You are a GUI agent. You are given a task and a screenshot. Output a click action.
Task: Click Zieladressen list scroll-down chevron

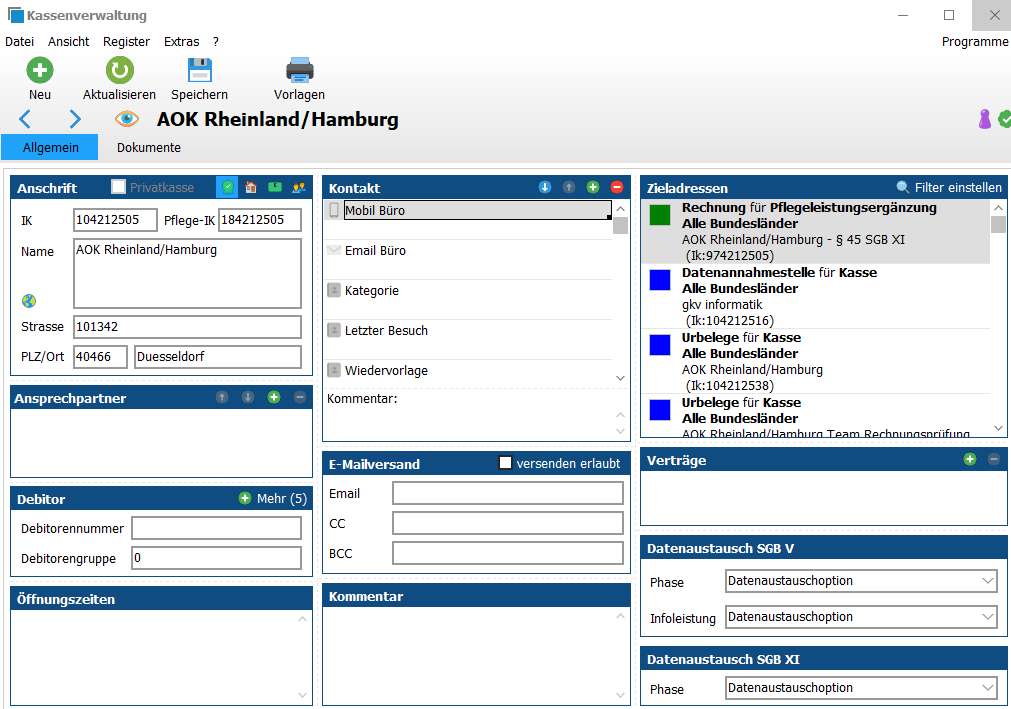coord(998,428)
